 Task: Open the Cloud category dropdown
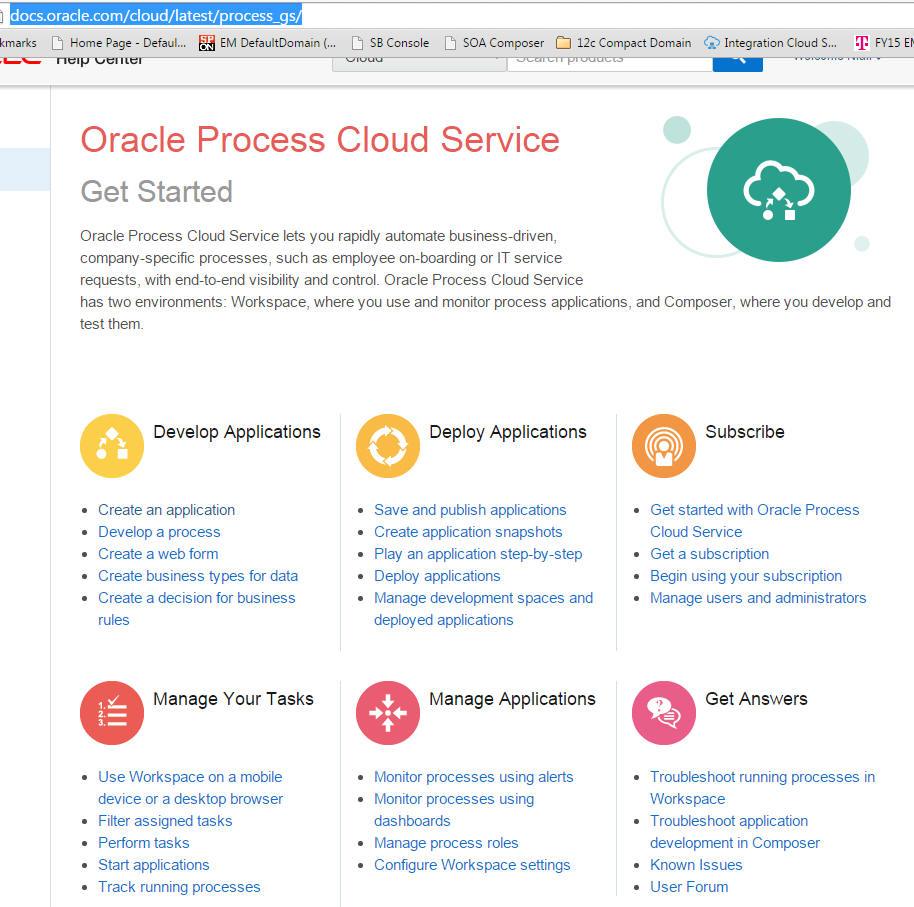[x=419, y=64]
